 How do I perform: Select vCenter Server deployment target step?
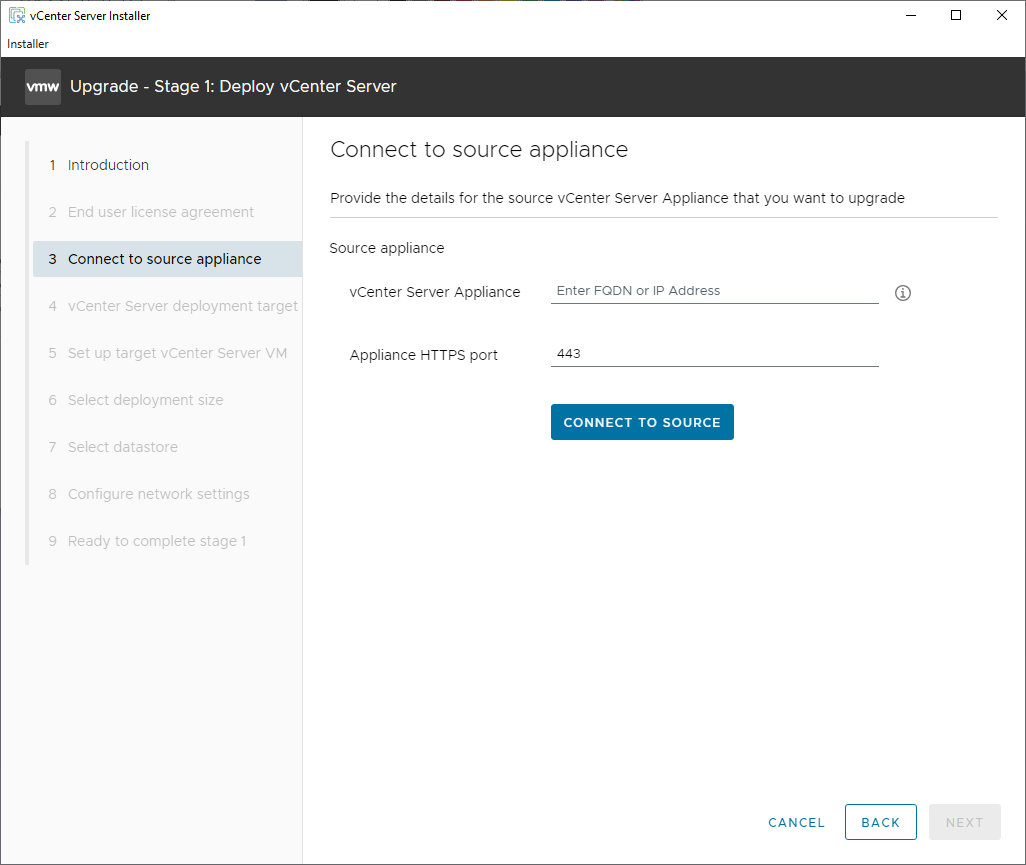[x=182, y=306]
